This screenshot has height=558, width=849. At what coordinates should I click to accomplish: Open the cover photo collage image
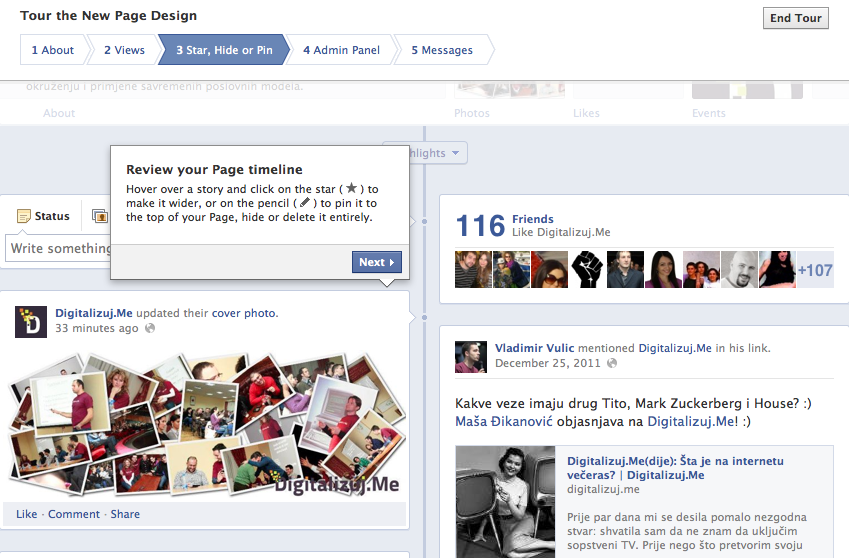tap(206, 425)
